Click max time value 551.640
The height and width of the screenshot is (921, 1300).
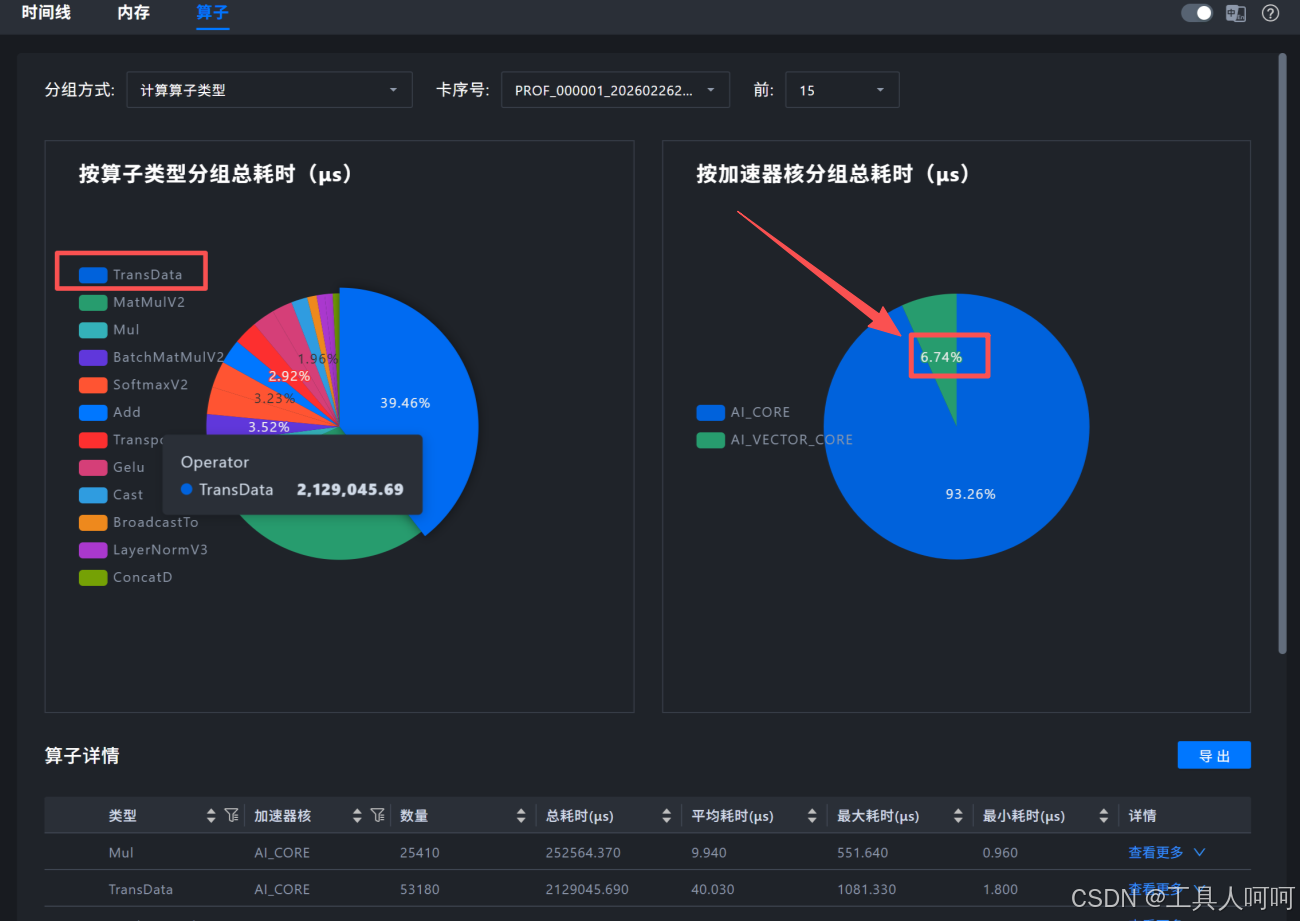click(x=862, y=853)
